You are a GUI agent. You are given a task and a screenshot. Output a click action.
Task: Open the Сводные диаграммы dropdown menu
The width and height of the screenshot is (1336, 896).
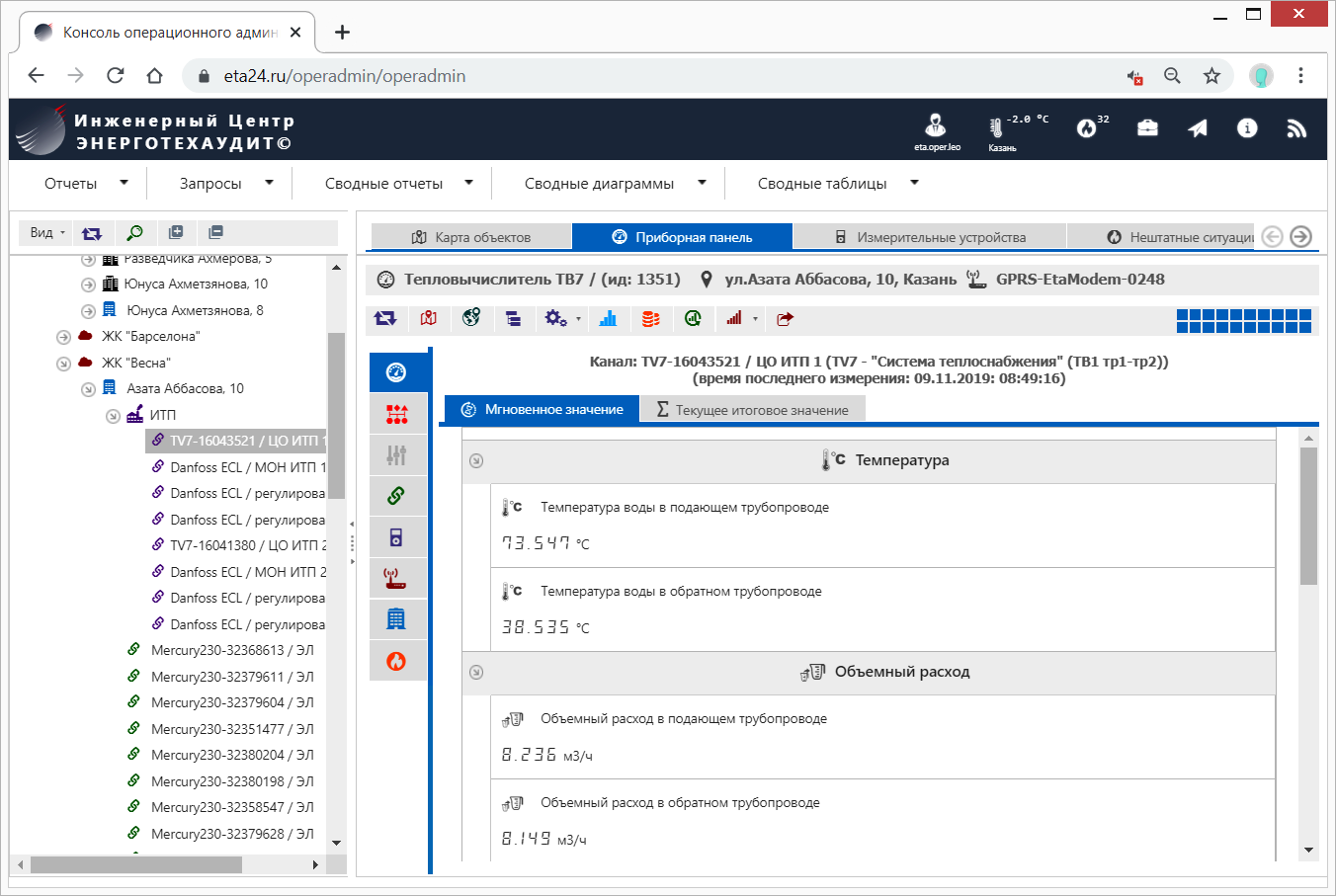pos(615,184)
